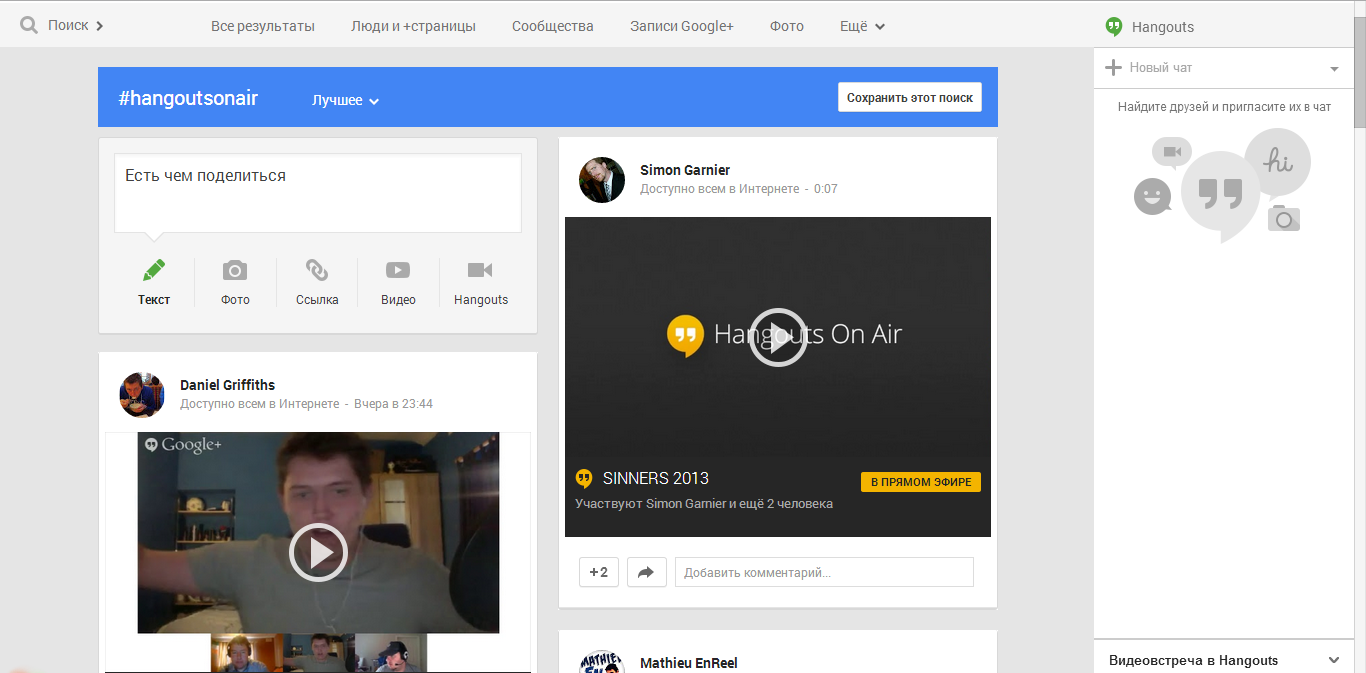Open Simon Garnier name link

[685, 170]
